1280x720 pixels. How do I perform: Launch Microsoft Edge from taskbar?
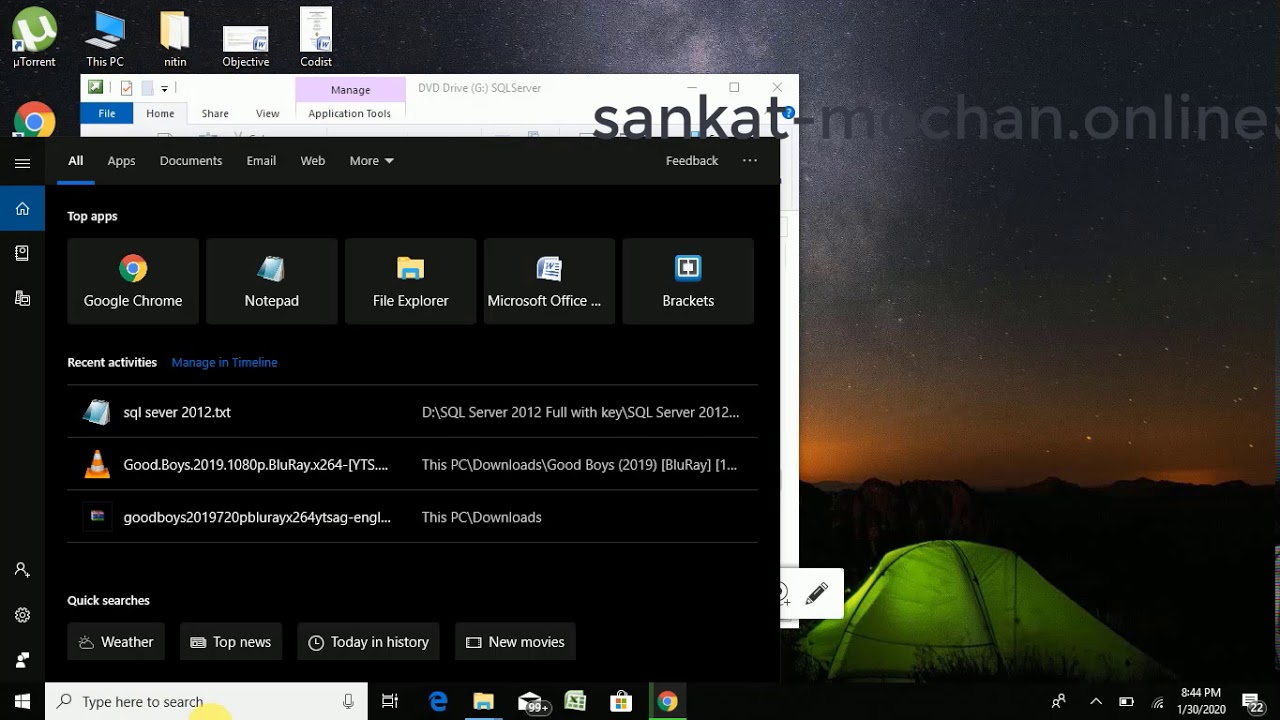pyautogui.click(x=438, y=702)
